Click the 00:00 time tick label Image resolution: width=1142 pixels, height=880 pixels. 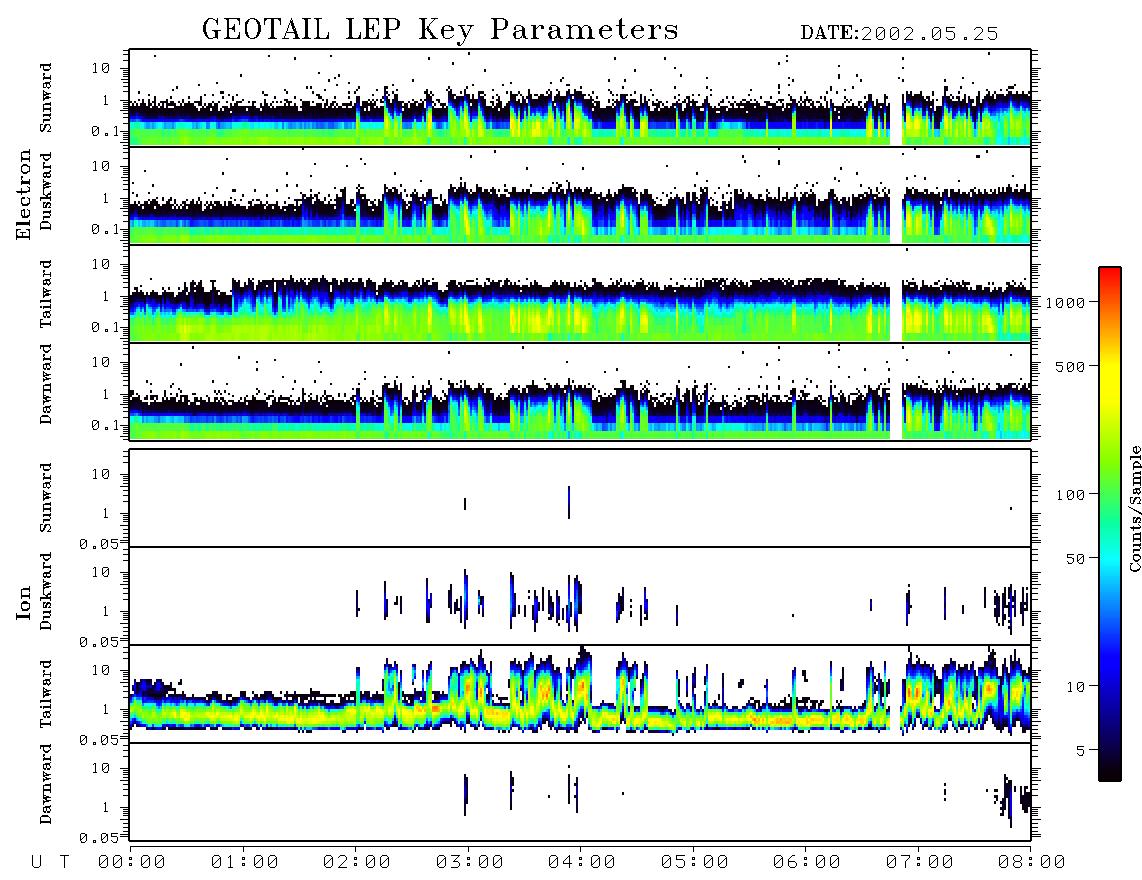132,862
